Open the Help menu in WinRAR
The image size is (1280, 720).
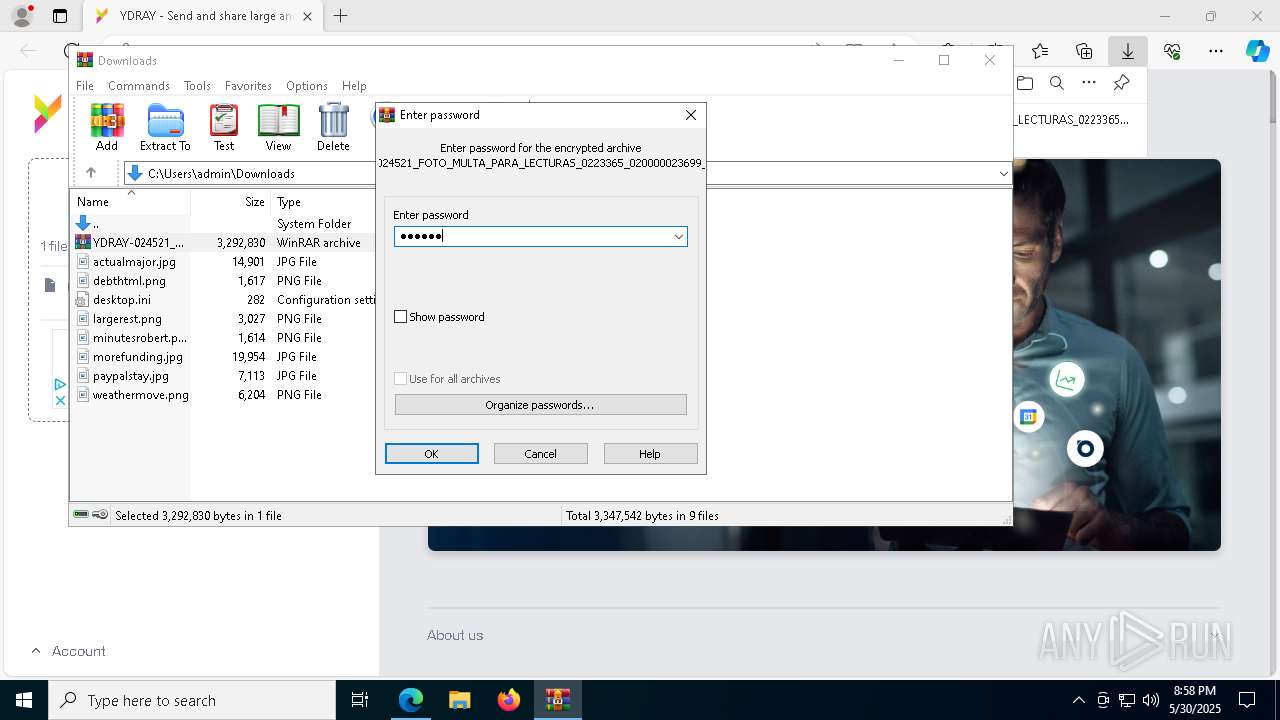354,86
